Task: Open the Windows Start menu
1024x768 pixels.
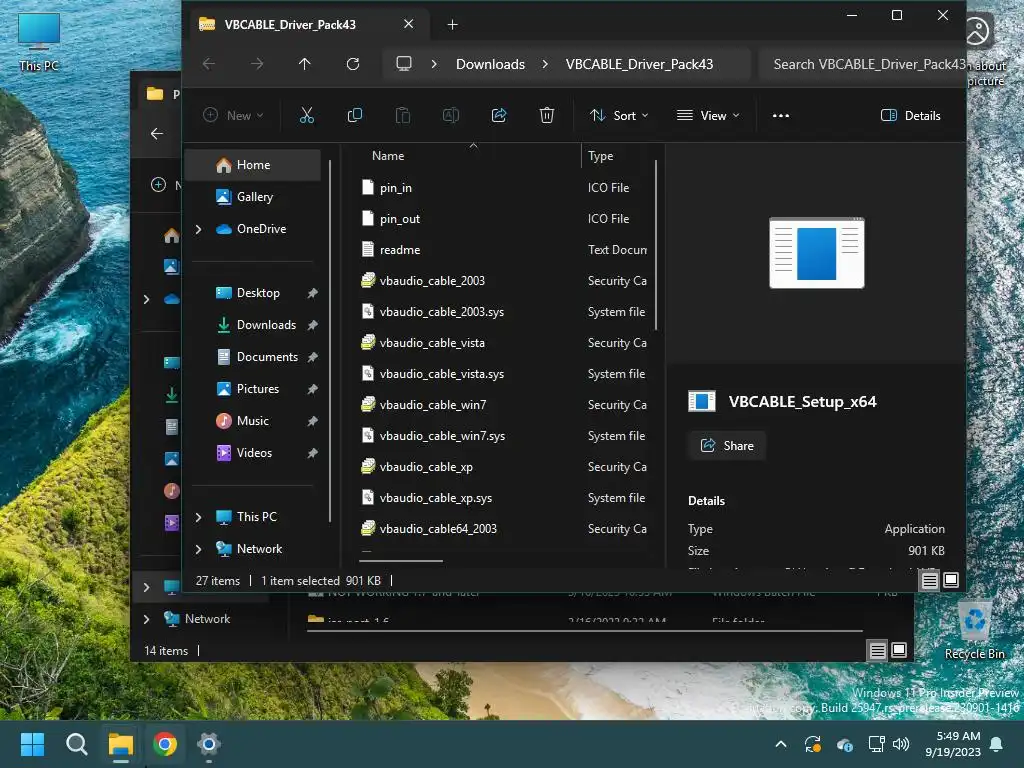Action: click(x=32, y=744)
